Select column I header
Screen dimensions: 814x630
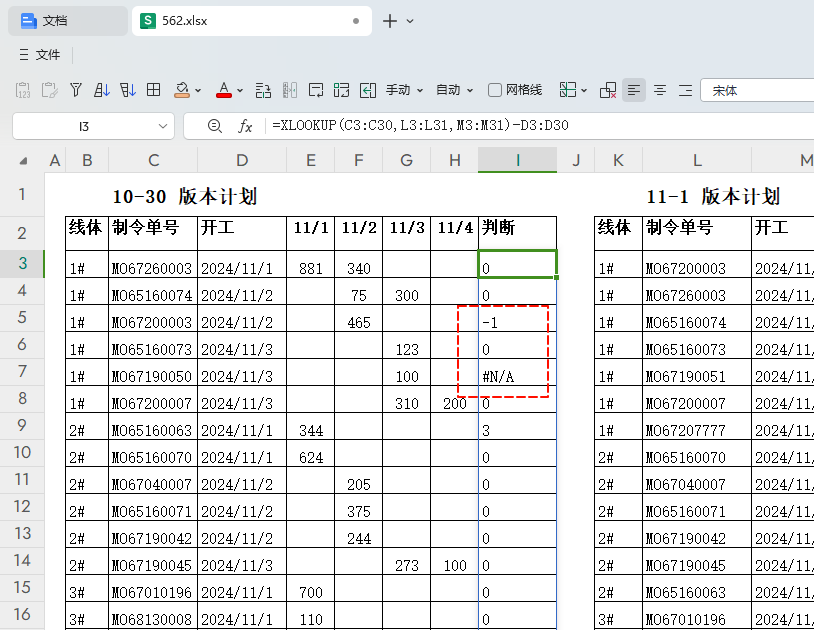coord(518,160)
